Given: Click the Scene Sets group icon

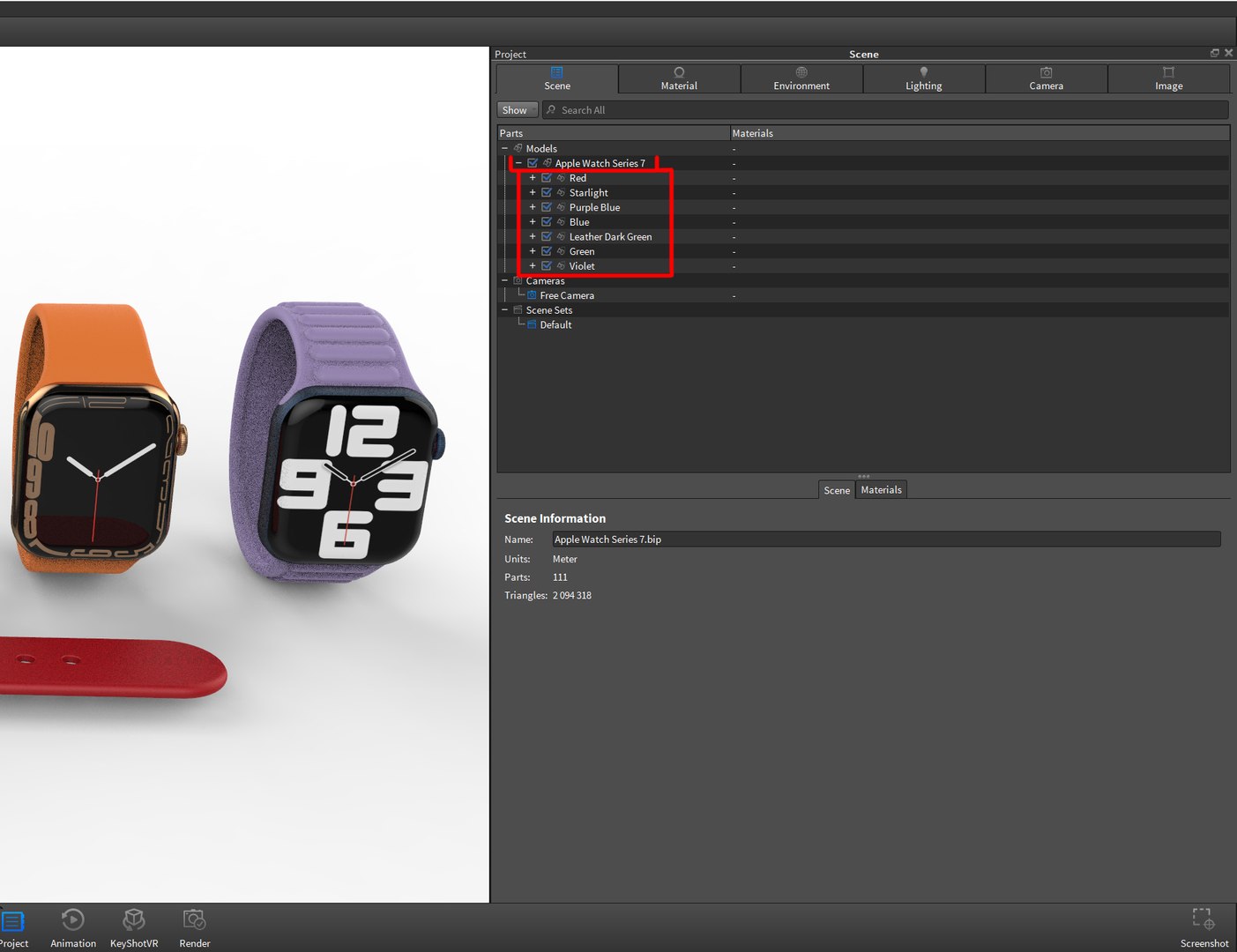Looking at the screenshot, I should pyautogui.click(x=518, y=310).
